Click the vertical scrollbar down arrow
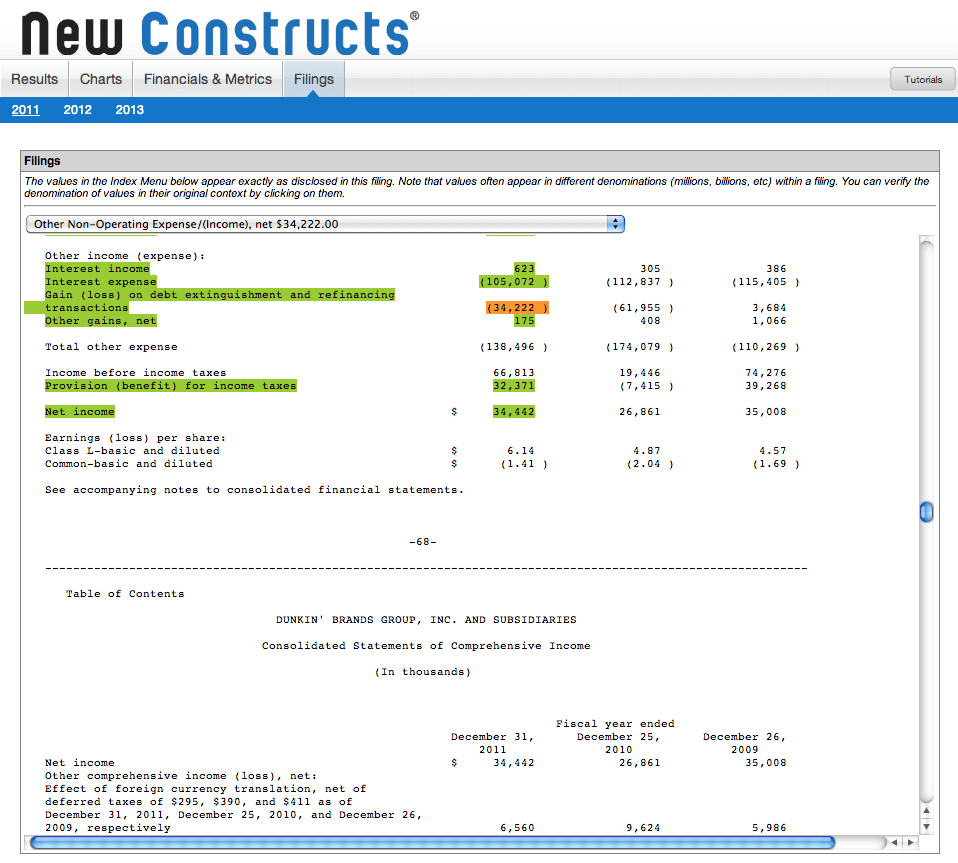Viewport: 958px width, 863px height. pos(926,827)
